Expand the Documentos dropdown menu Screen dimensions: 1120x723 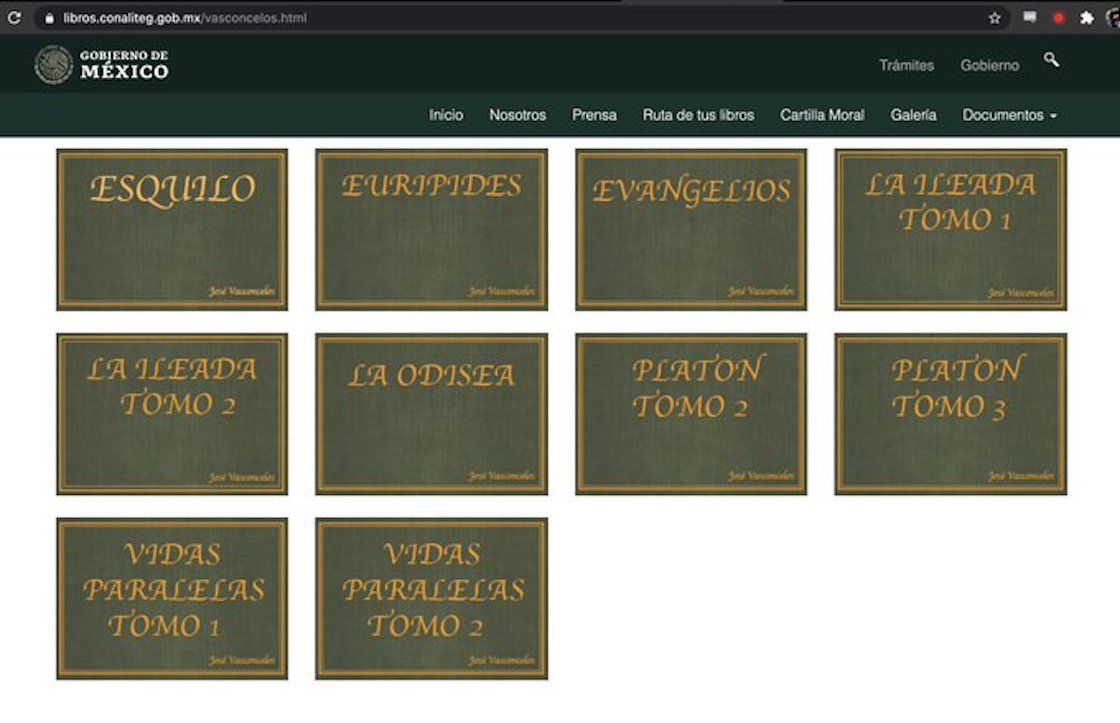coord(1009,115)
